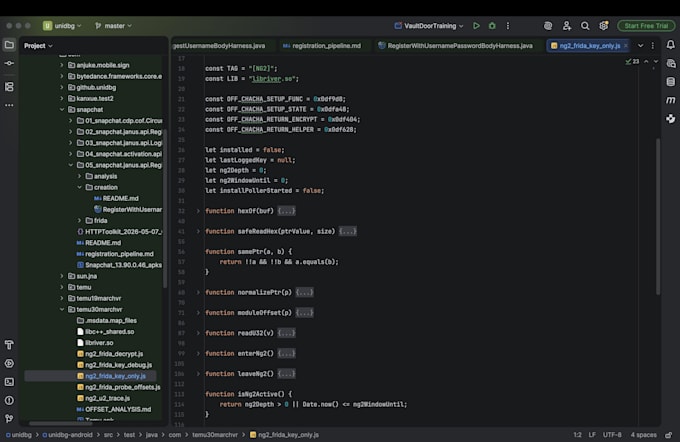The image size is (680, 442).
Task: Change 4 spaces indent setting
Action: pos(643,435)
